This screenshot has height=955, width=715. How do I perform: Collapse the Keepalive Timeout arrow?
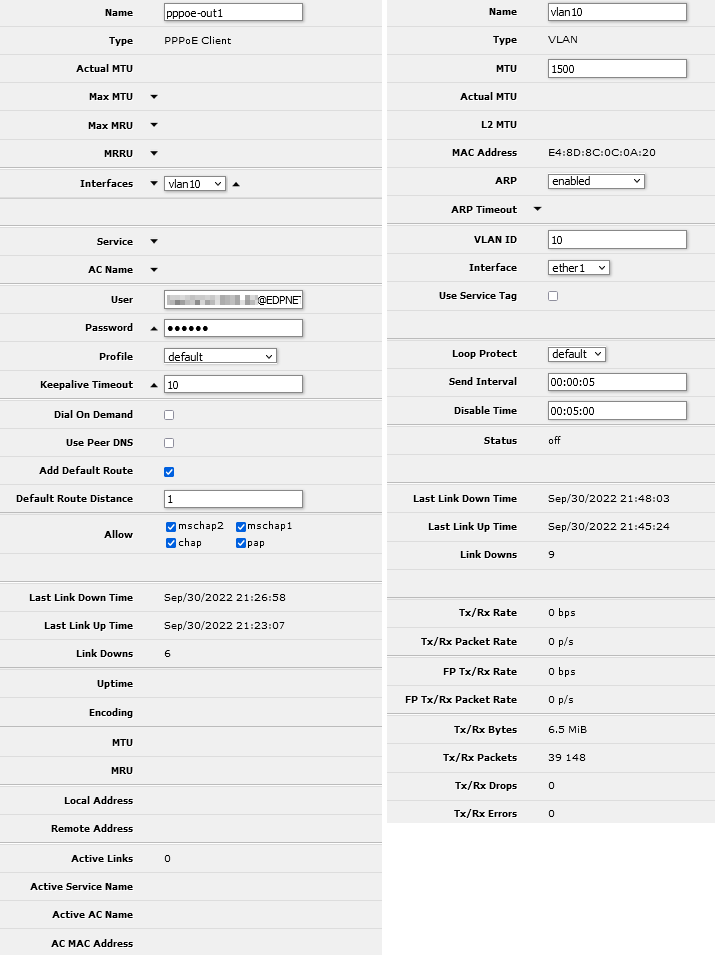154,385
